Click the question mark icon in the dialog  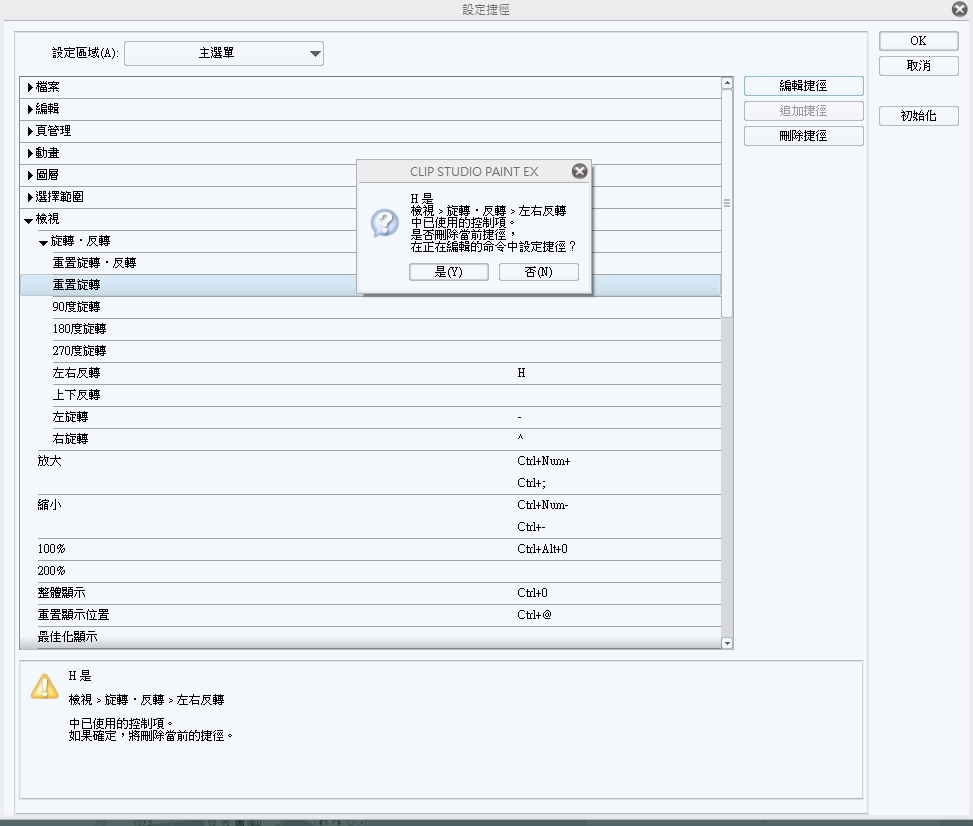385,223
